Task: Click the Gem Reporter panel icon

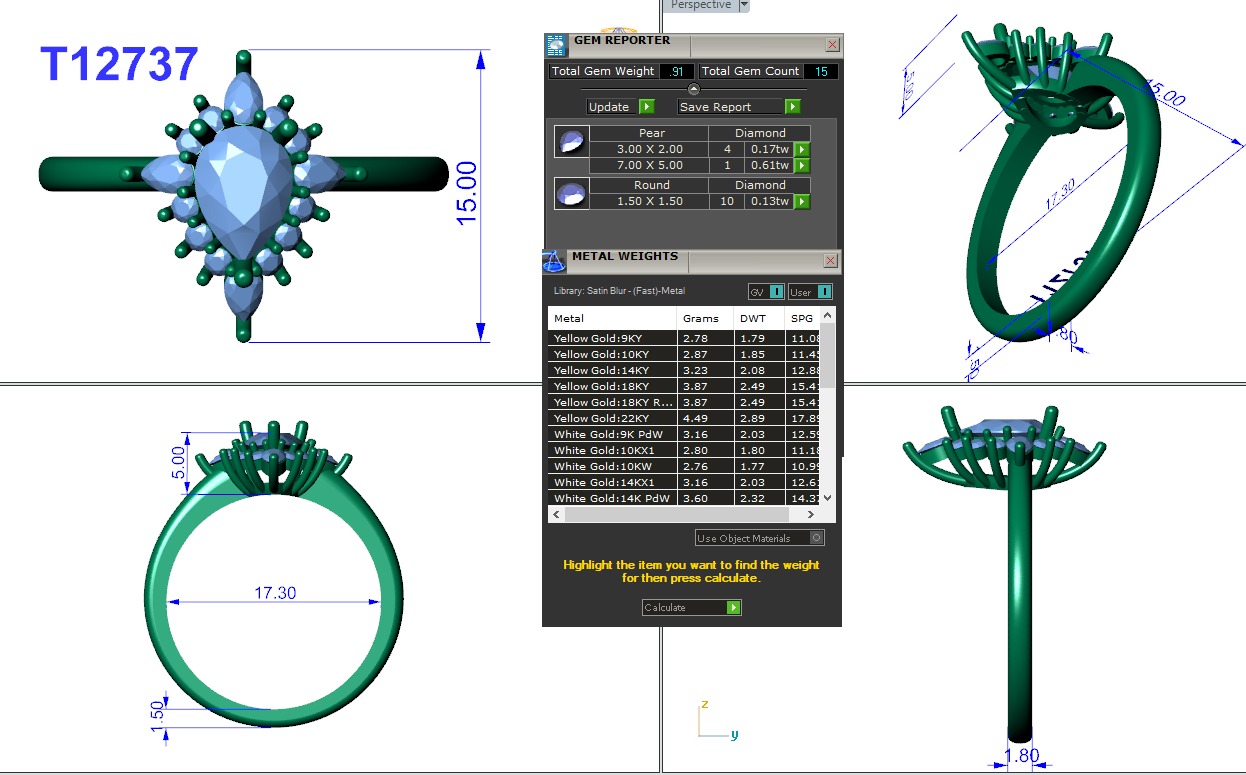Action: point(556,46)
